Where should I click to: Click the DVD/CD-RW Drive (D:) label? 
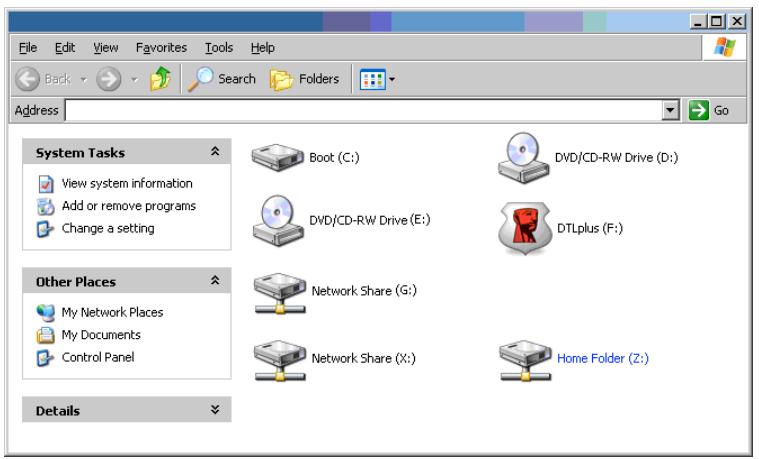(616, 158)
